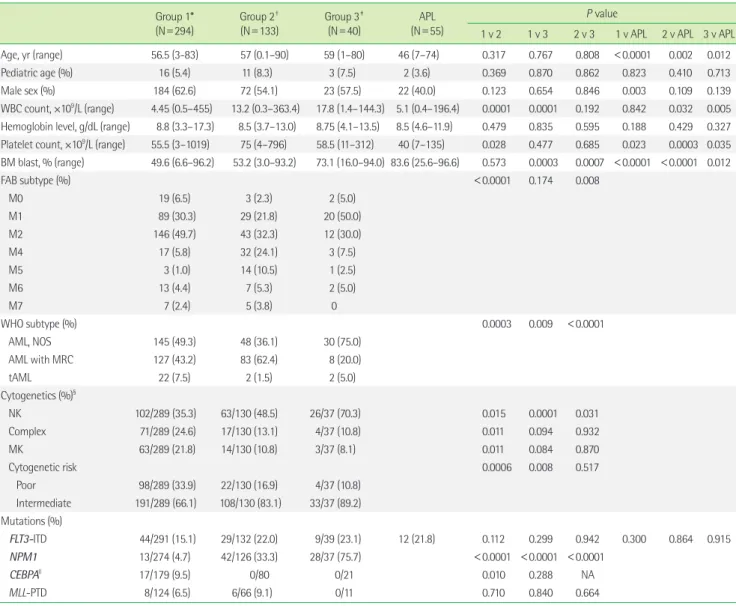Click the '2 v 3' subheader
The width and height of the screenshot is (736, 606).
(x=584, y=34)
